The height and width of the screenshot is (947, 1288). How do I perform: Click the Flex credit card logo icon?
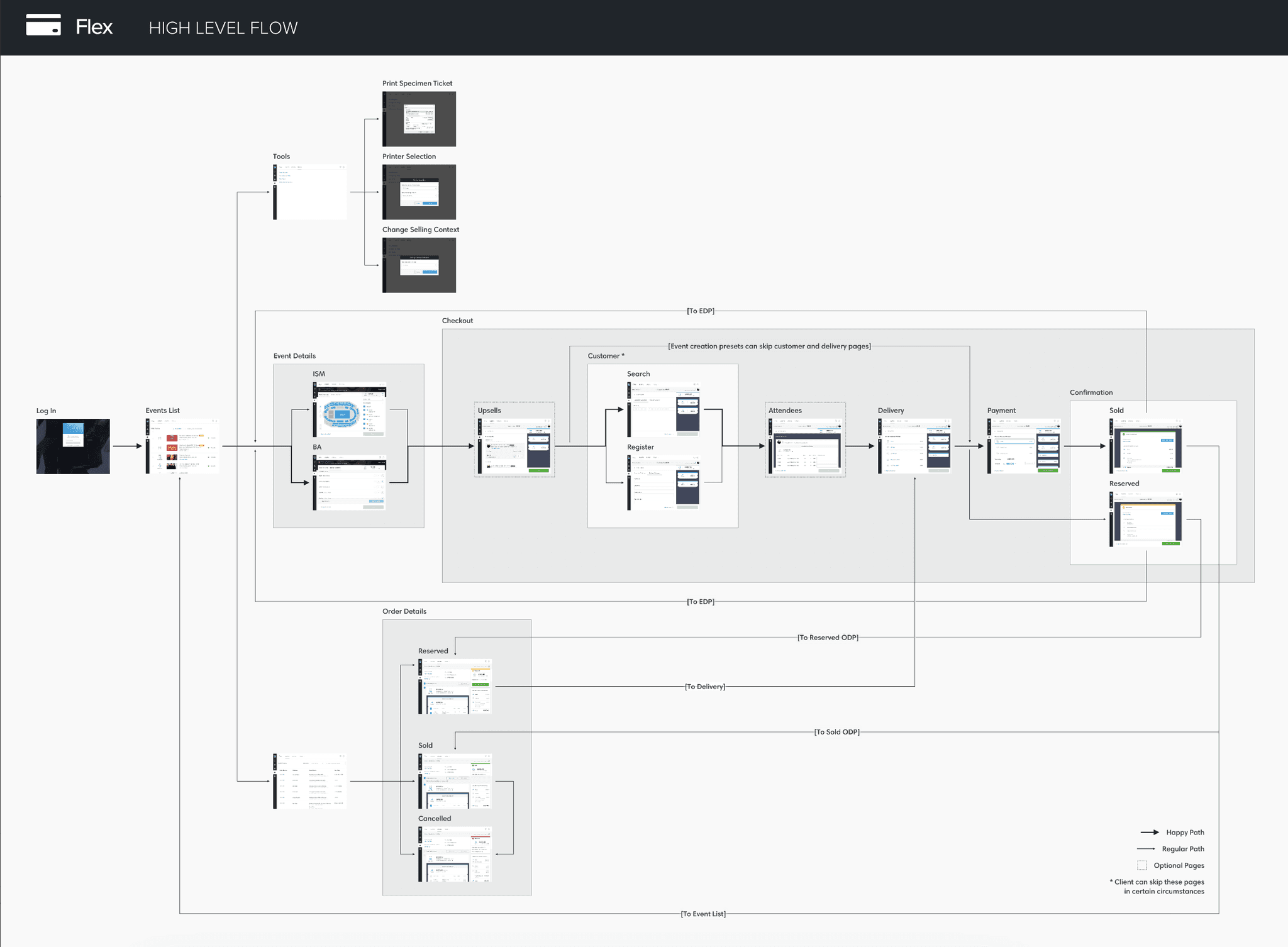pyautogui.click(x=43, y=25)
